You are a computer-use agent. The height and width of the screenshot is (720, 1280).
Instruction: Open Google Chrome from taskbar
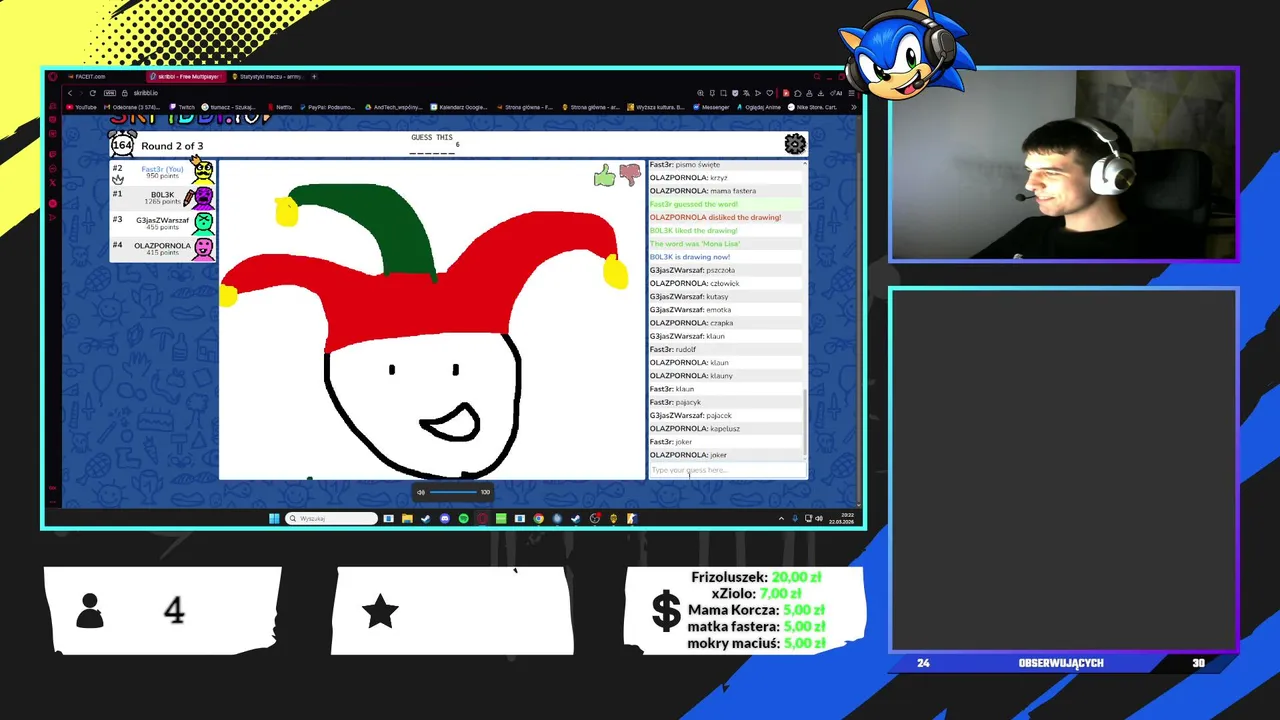point(538,518)
